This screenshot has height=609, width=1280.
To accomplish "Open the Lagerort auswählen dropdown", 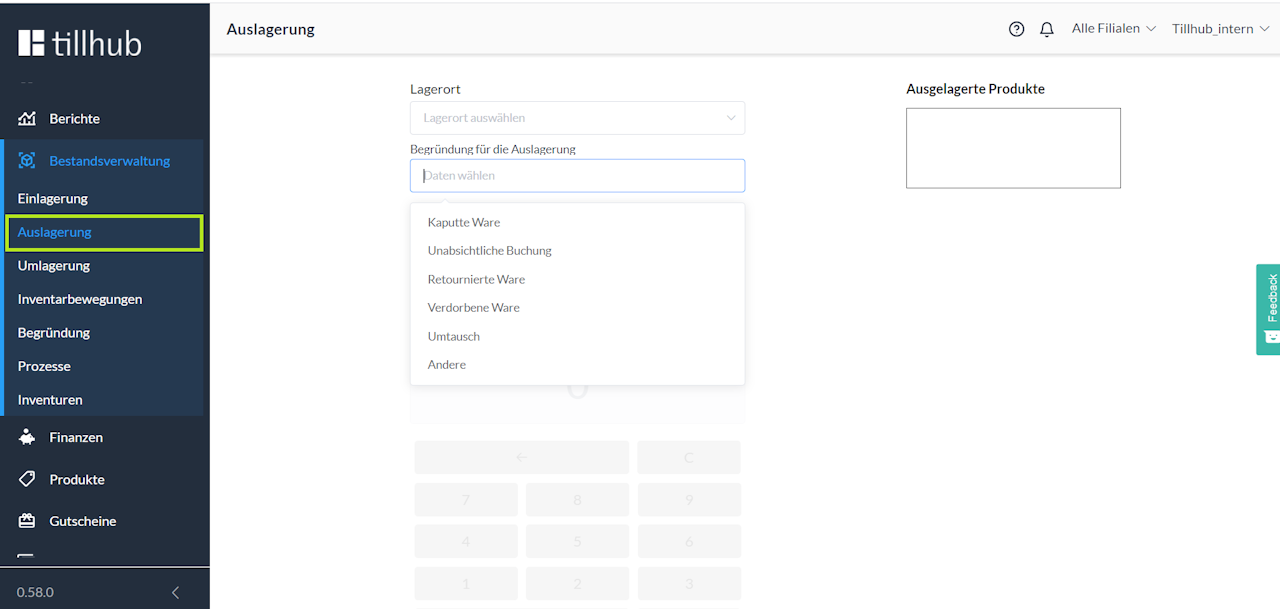I will (x=577, y=118).
